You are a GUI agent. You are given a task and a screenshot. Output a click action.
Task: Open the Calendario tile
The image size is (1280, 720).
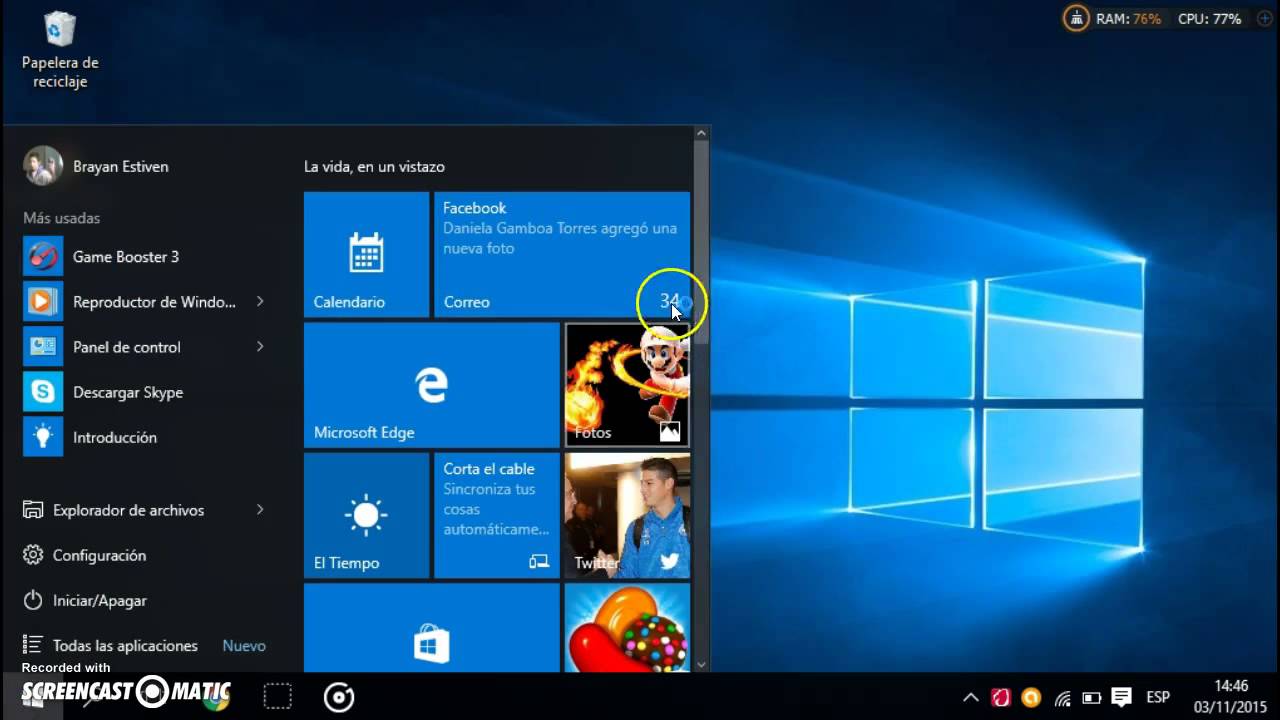pyautogui.click(x=366, y=255)
